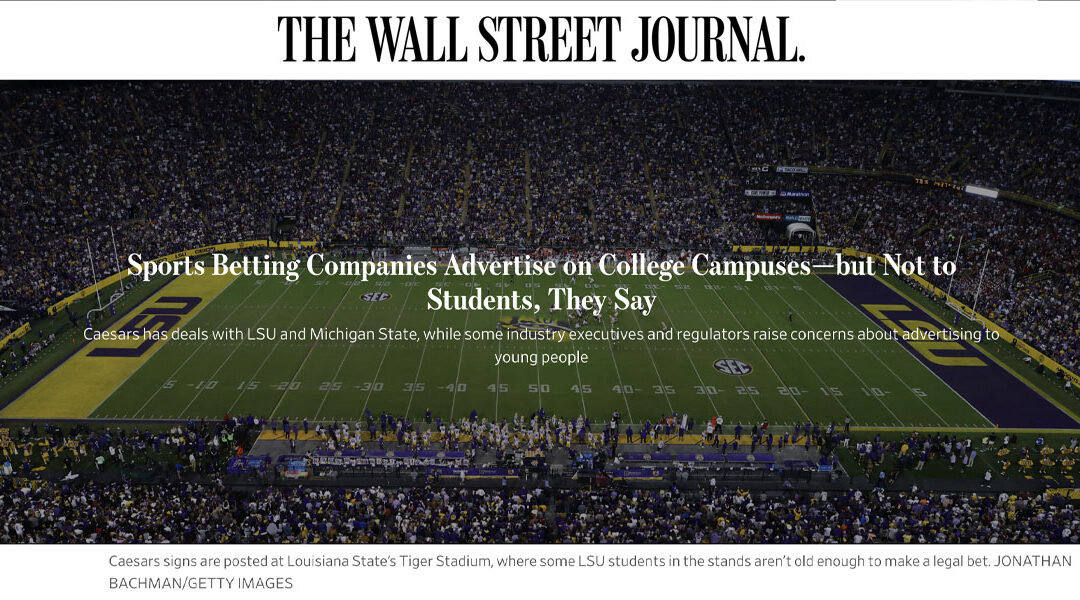Open the Sports Betting Companies headline
Screen dimensions: 1080x600
coord(541,281)
